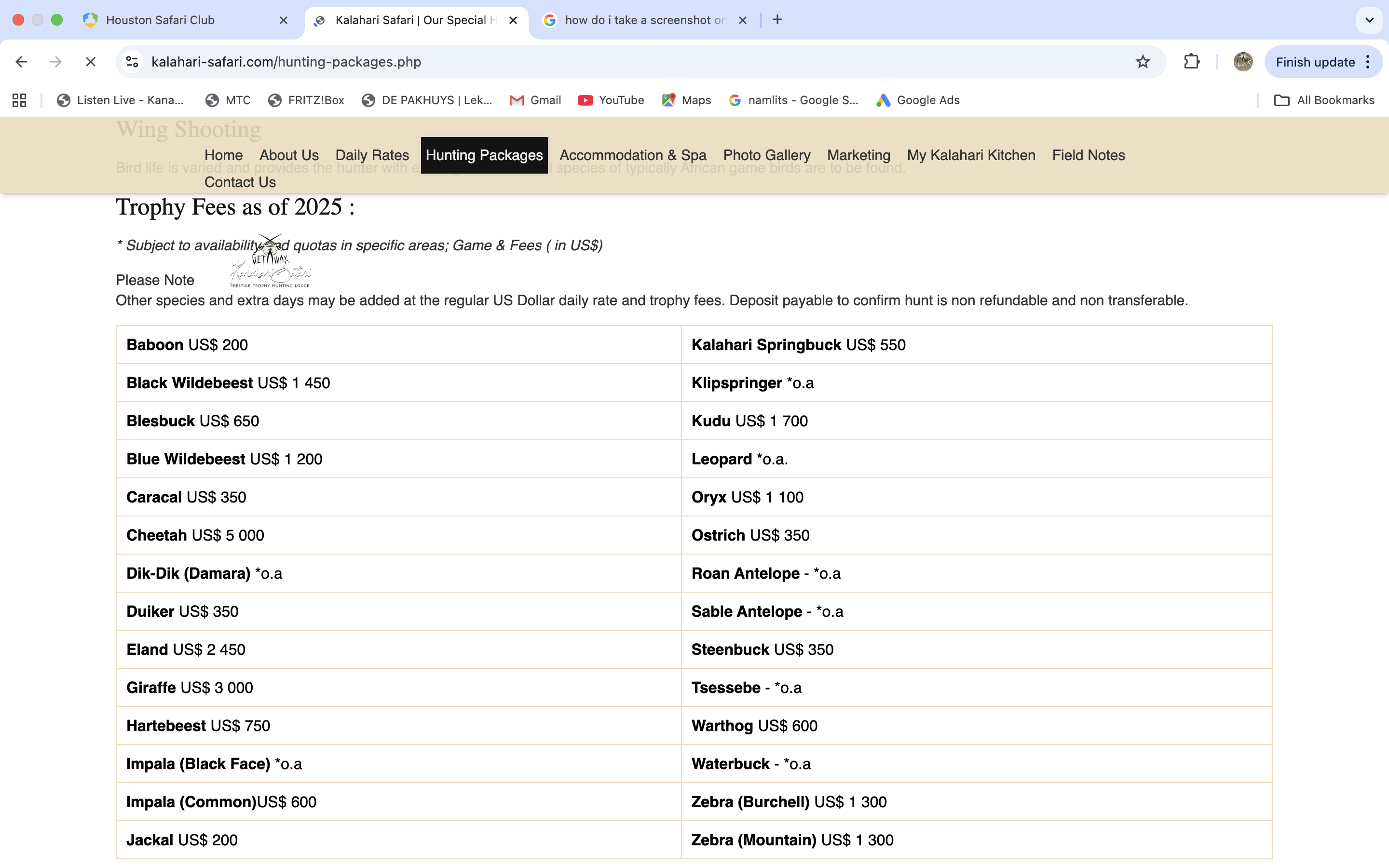Open the Listen Live - Kana... bookmark
This screenshot has width=1389, height=868.
pyautogui.click(x=121, y=100)
